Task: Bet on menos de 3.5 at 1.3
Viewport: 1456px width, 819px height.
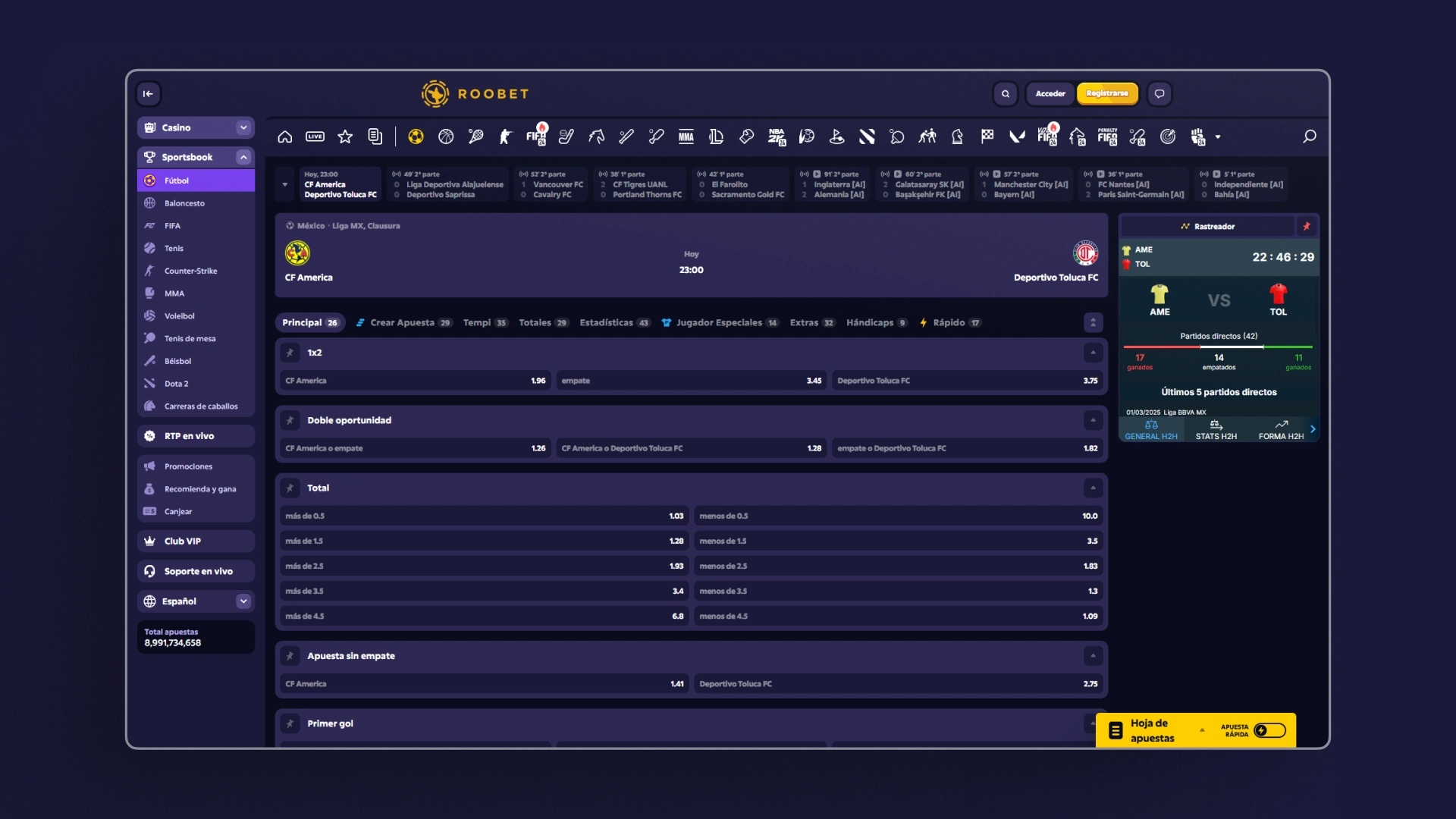Action: (x=899, y=591)
